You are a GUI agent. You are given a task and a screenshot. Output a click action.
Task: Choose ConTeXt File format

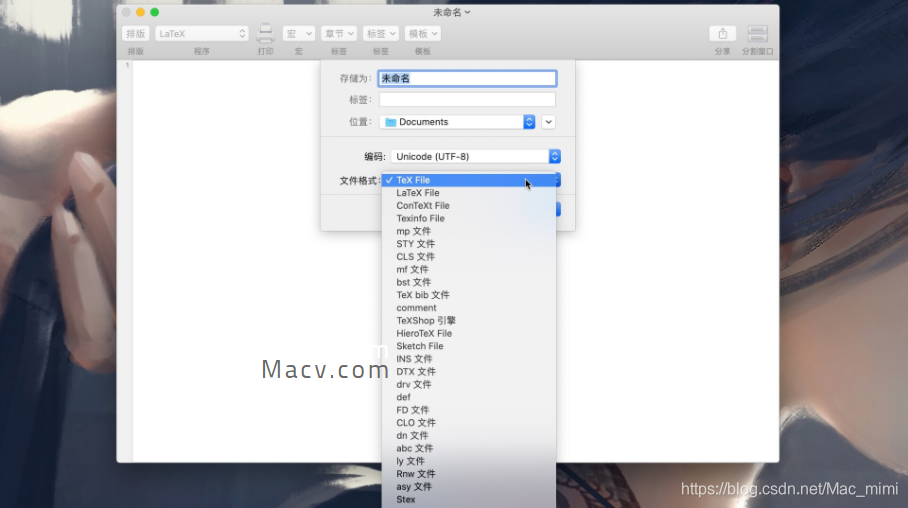(469, 206)
